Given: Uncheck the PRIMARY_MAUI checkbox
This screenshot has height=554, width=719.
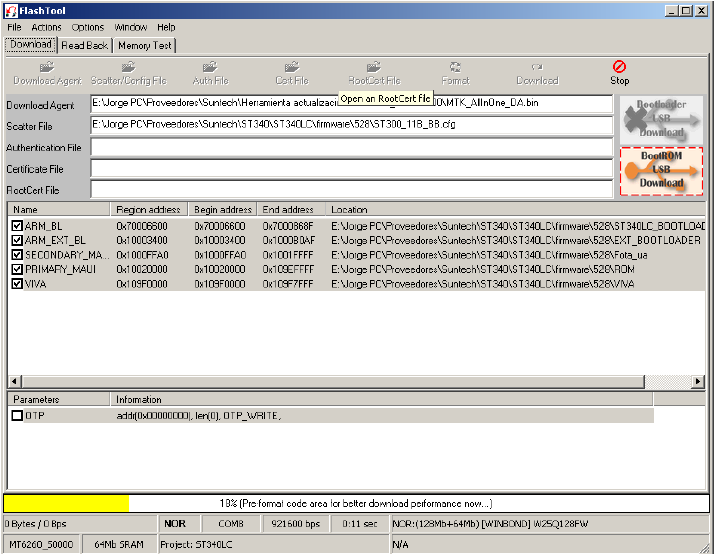Looking at the screenshot, I should (17, 269).
